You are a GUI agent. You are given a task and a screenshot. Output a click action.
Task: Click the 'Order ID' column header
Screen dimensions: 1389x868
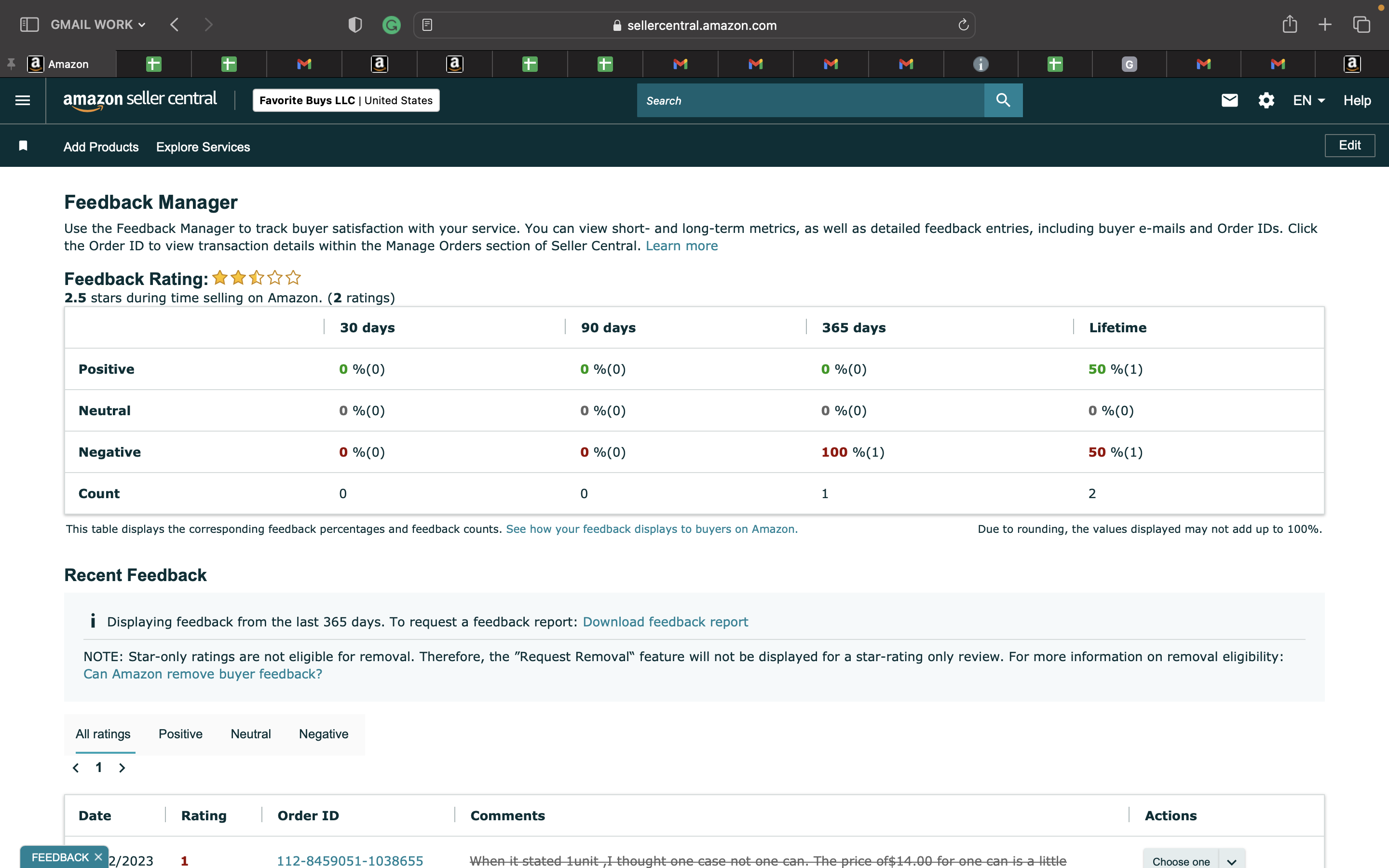coord(308,816)
